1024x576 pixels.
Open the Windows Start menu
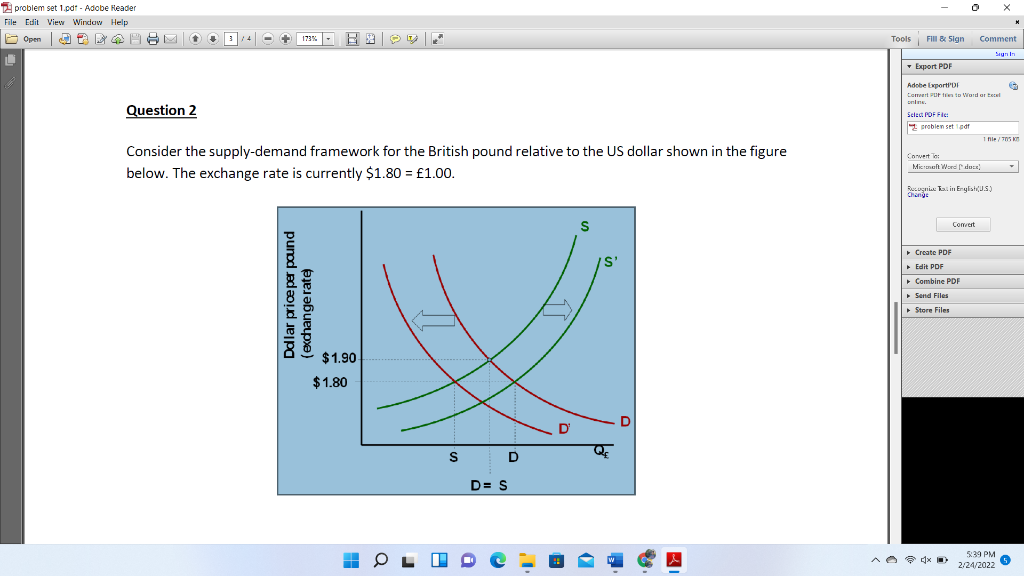(x=351, y=560)
